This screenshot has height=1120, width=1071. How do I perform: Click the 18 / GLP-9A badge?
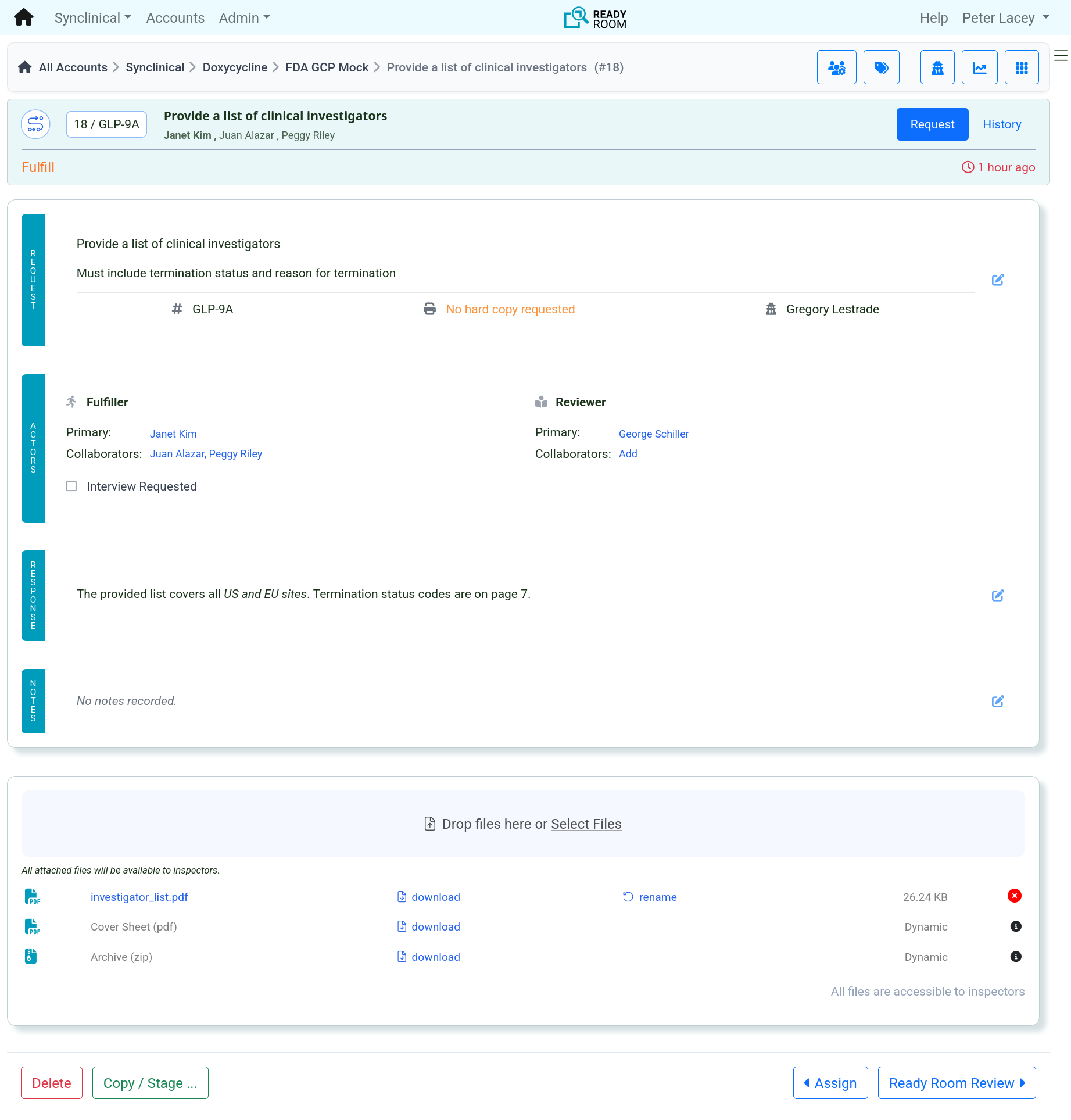[106, 124]
